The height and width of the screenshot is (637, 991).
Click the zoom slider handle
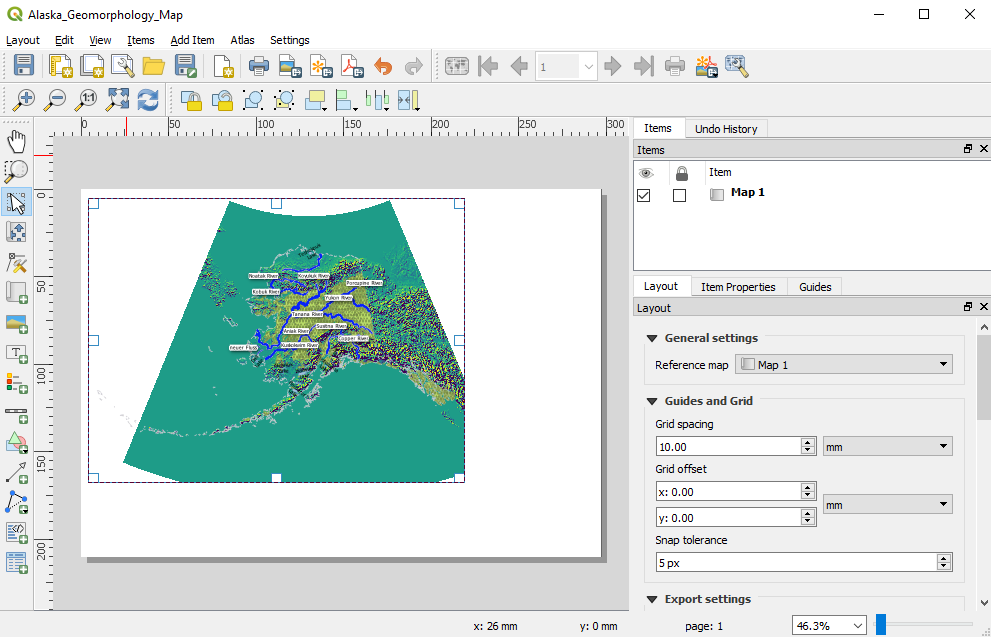(x=881, y=625)
